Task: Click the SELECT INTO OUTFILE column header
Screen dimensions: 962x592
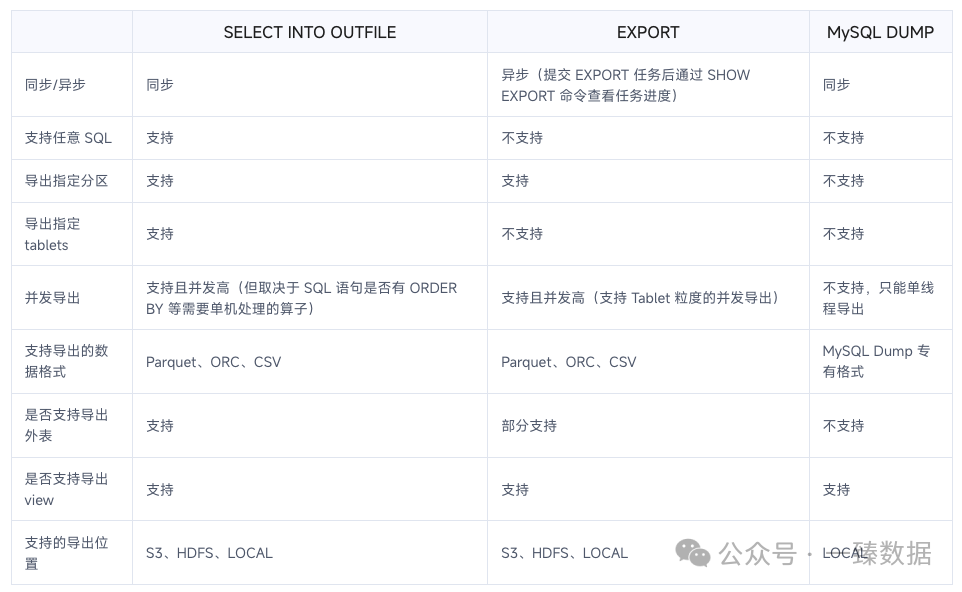Action: (x=309, y=32)
